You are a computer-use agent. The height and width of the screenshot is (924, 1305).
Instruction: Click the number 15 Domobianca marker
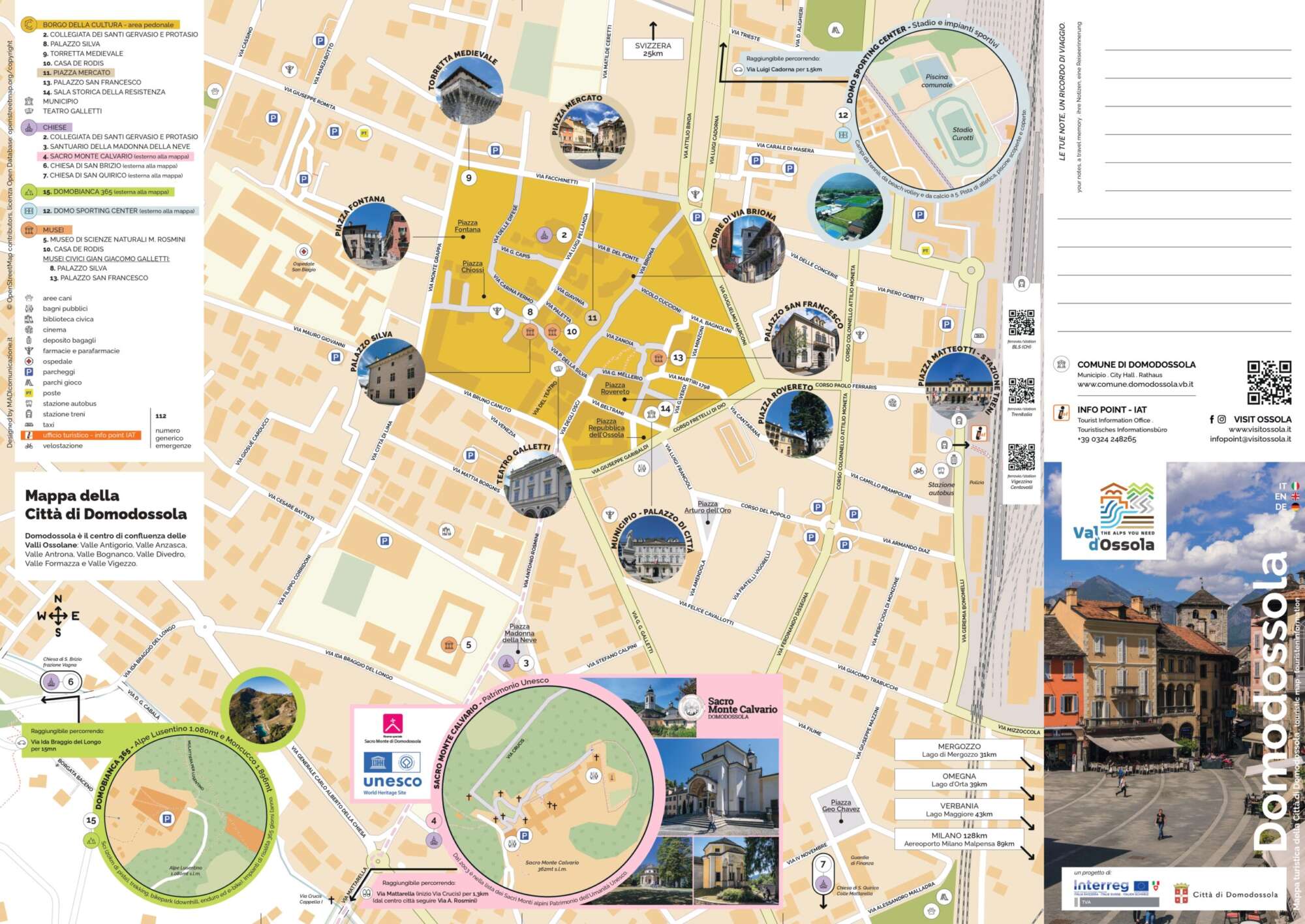click(91, 820)
